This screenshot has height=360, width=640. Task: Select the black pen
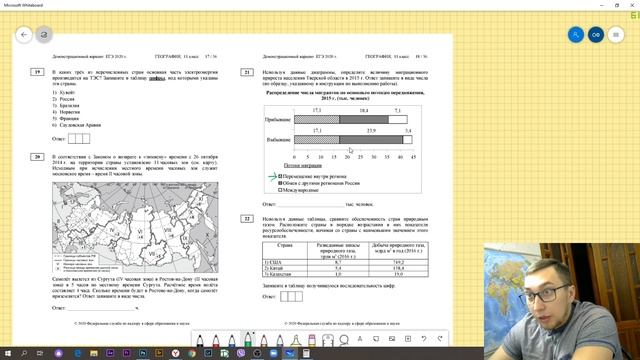click(x=200, y=340)
